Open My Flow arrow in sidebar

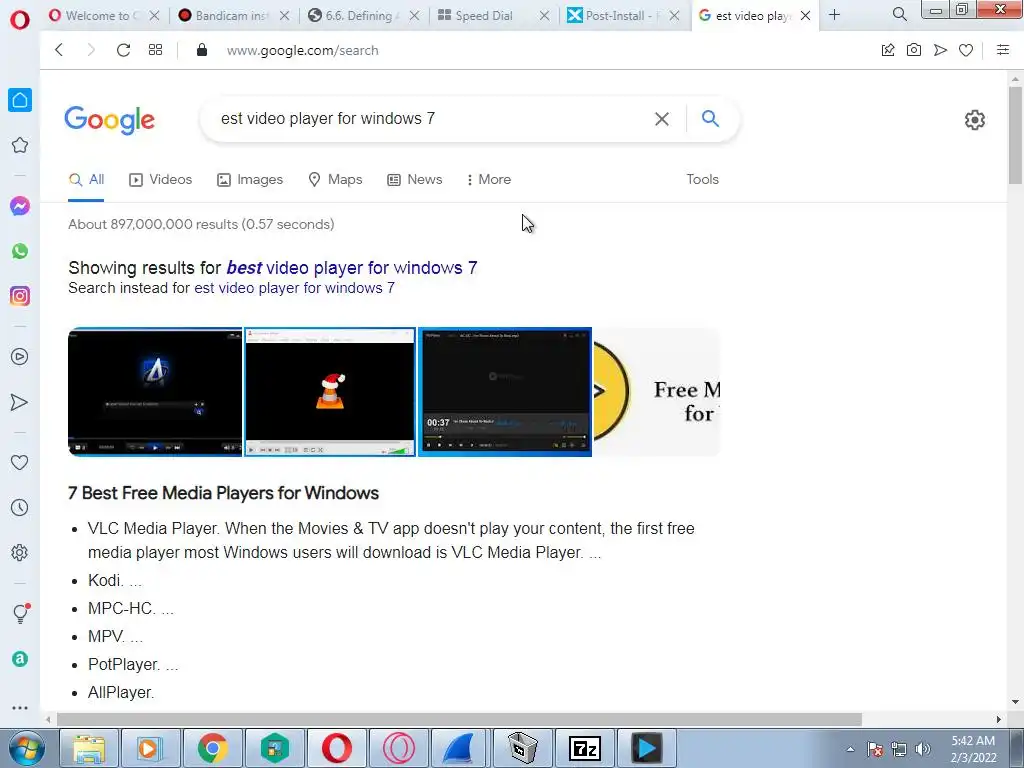click(x=20, y=402)
